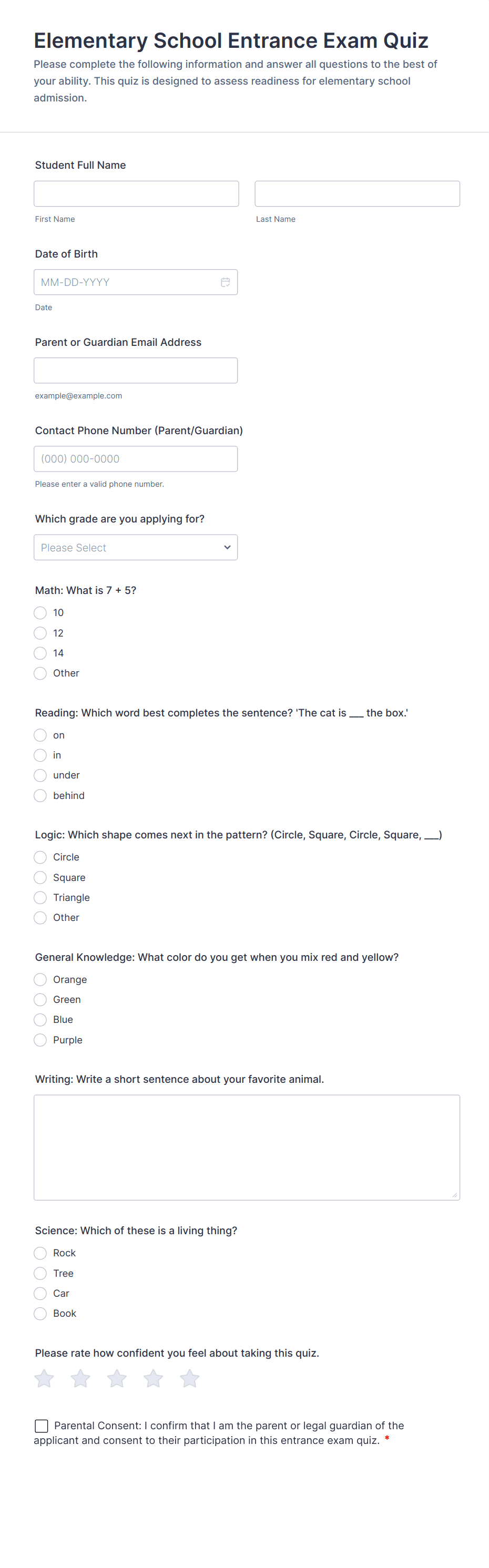Check the Parental Consent checkbox
This screenshot has width=489, height=1568.
[42, 1426]
